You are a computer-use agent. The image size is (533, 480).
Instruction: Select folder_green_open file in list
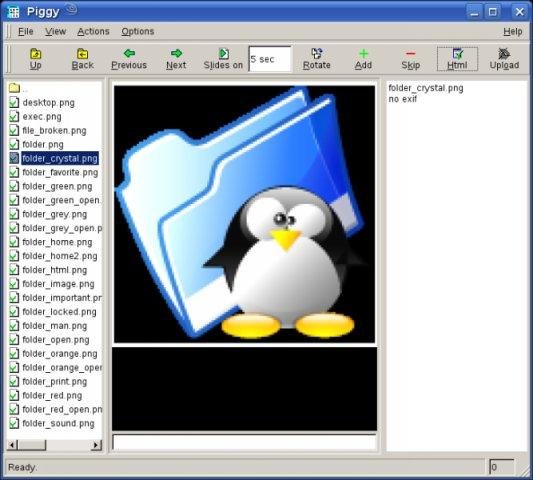(x=62, y=200)
